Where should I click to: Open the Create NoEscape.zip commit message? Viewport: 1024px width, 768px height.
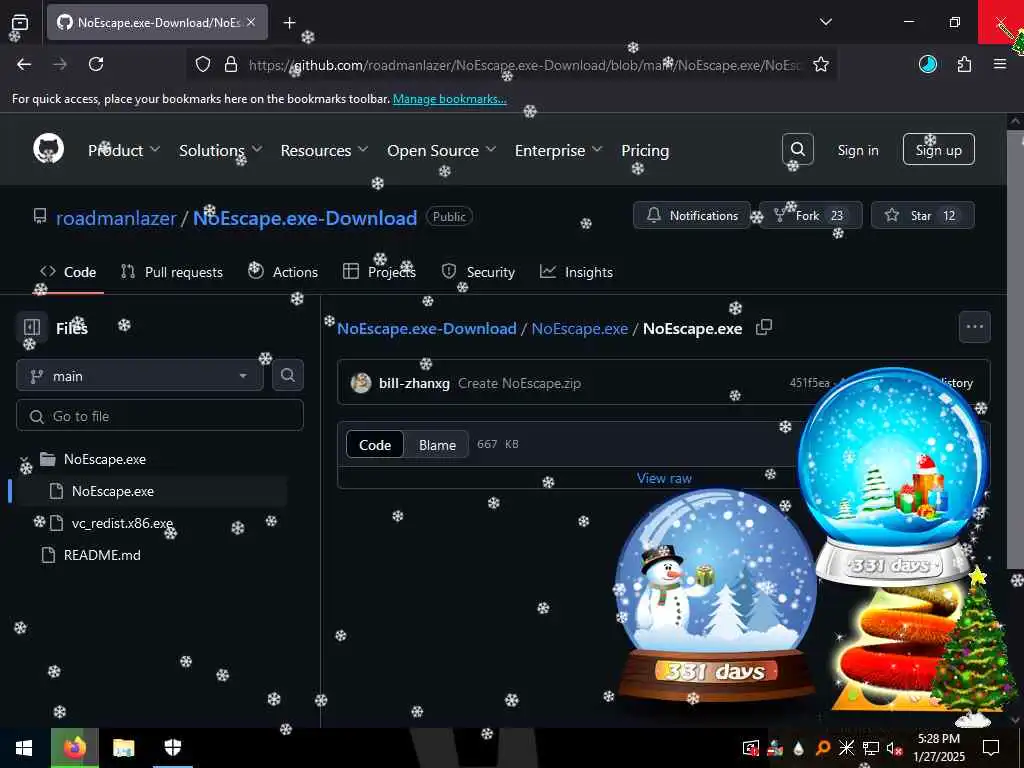(519, 383)
